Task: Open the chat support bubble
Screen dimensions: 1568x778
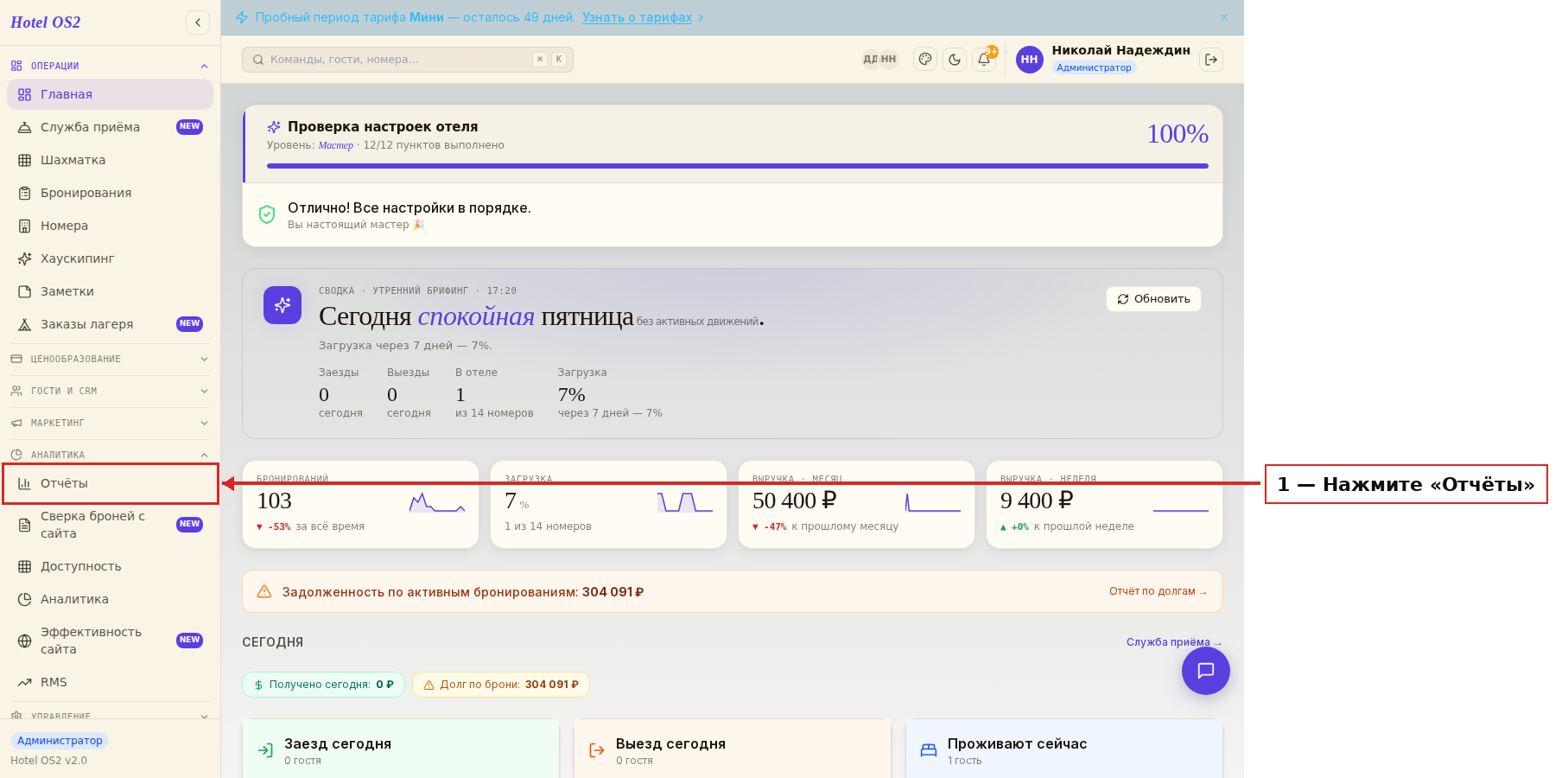Action: coord(1206,671)
